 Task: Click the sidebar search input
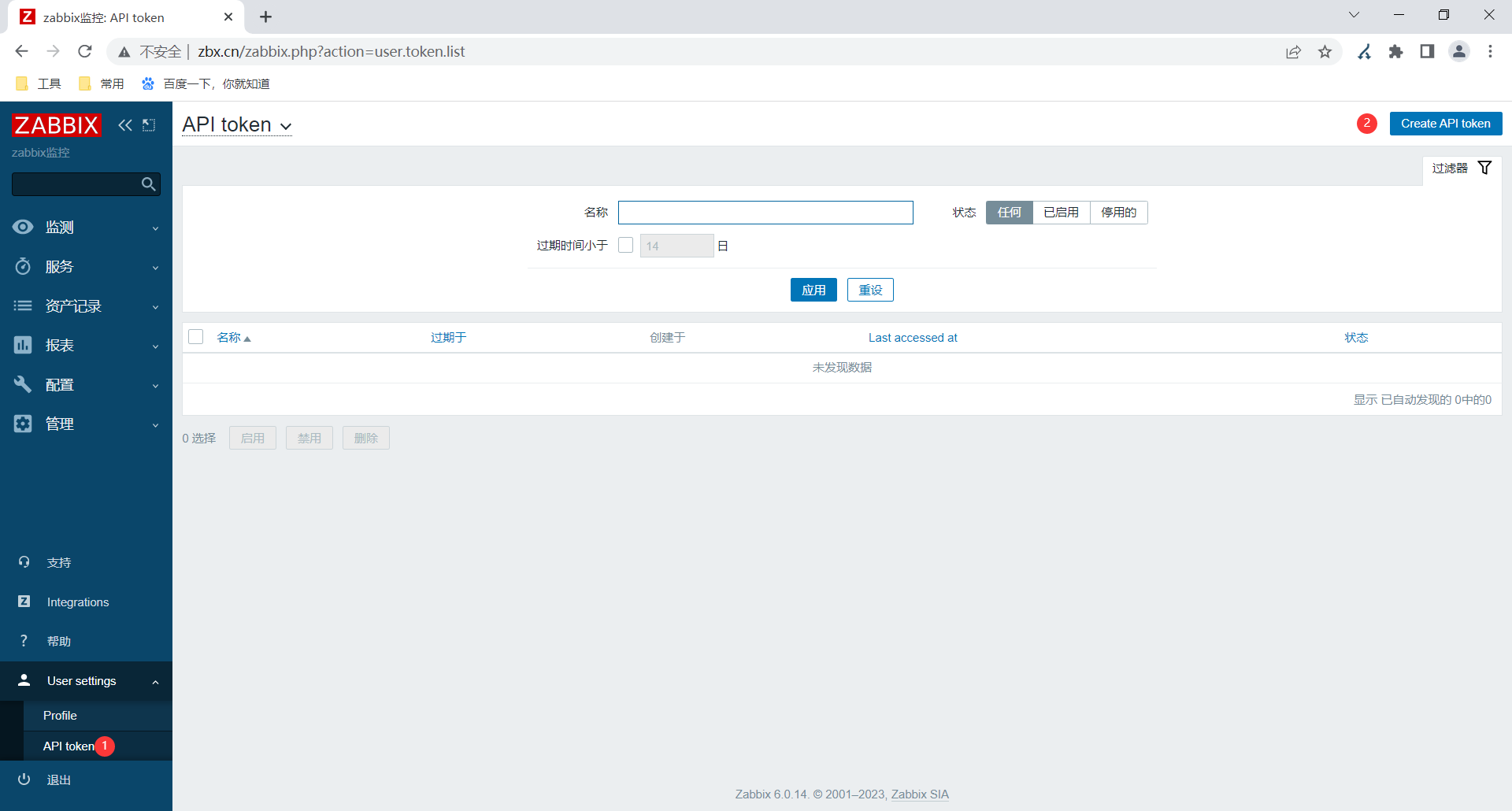click(76, 184)
